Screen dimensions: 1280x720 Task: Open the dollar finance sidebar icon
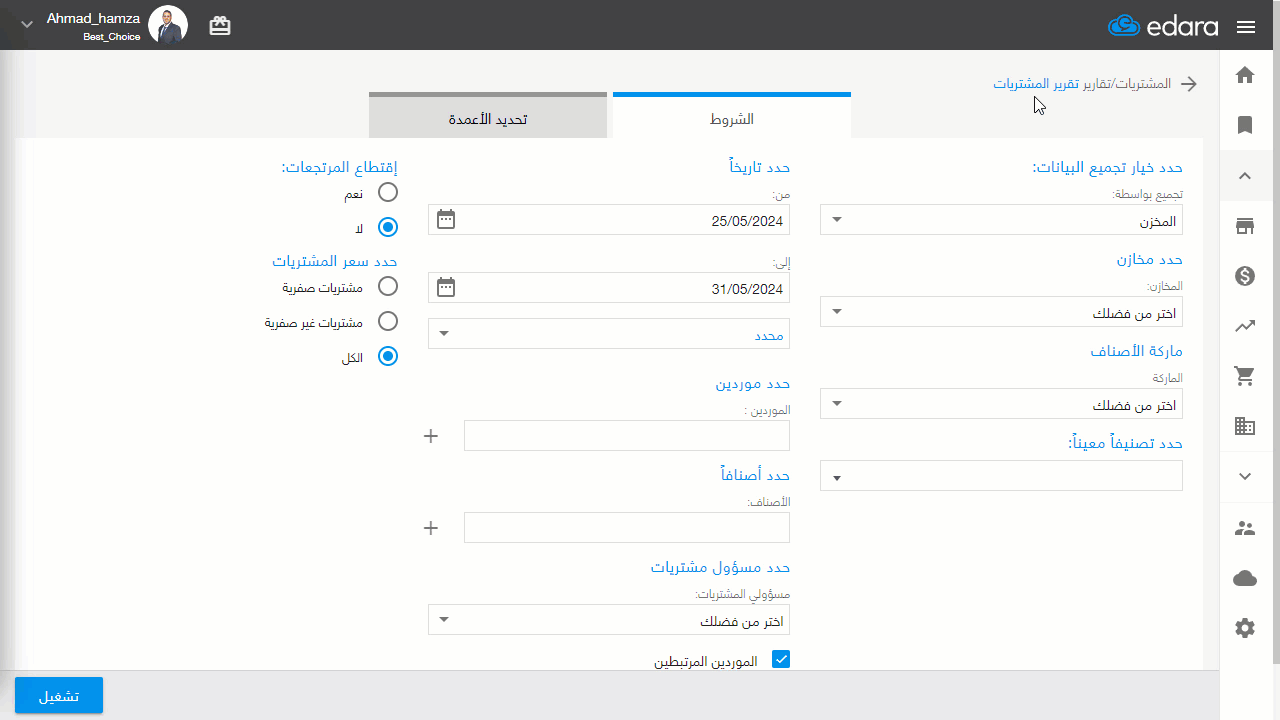tap(1245, 276)
